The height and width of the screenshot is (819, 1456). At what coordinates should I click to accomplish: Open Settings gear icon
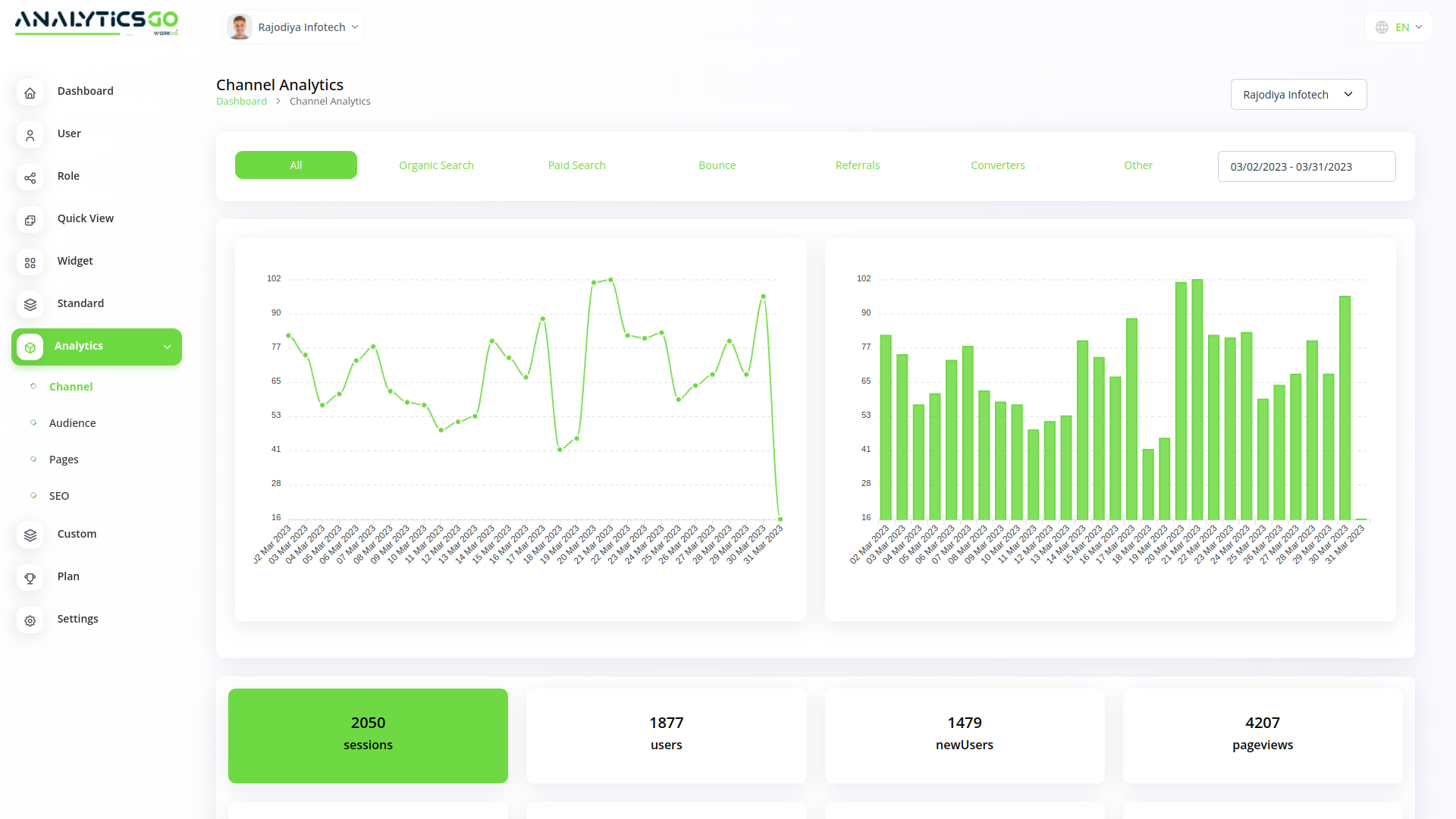30,620
